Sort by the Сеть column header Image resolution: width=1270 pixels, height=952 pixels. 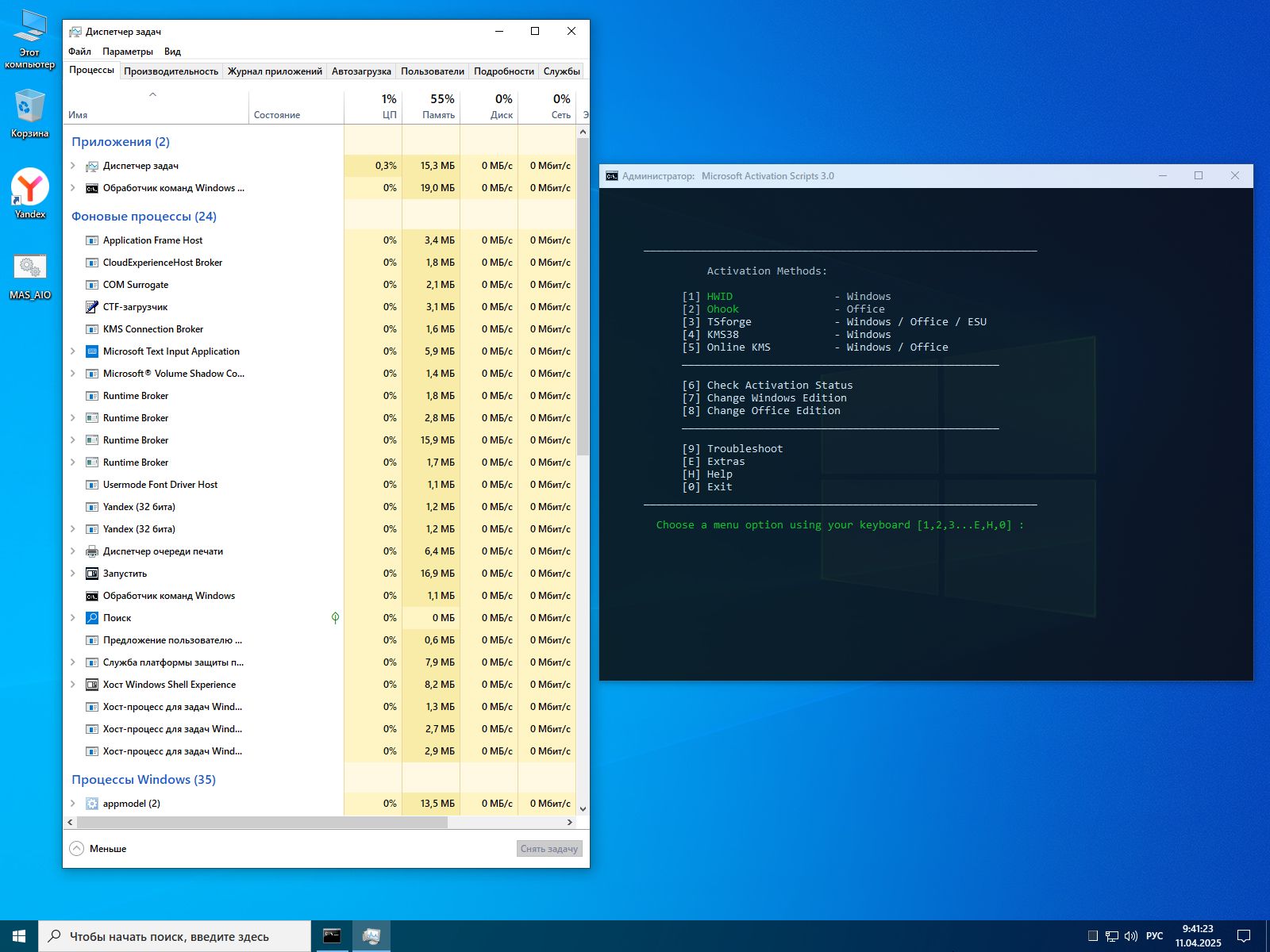pos(547,106)
